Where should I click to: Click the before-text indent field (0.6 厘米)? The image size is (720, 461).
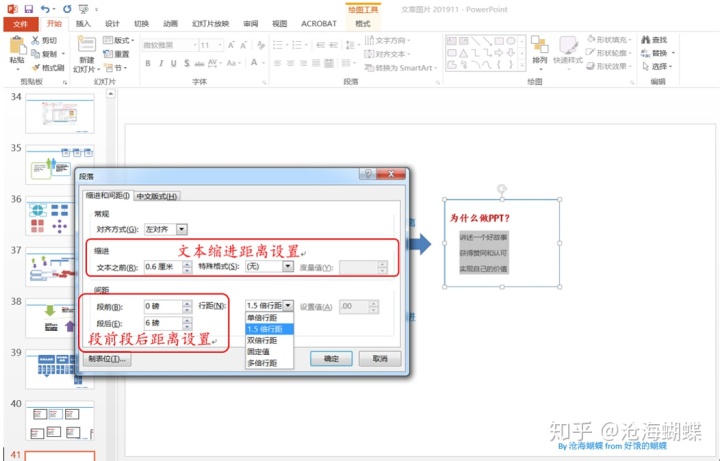pyautogui.click(x=163, y=266)
